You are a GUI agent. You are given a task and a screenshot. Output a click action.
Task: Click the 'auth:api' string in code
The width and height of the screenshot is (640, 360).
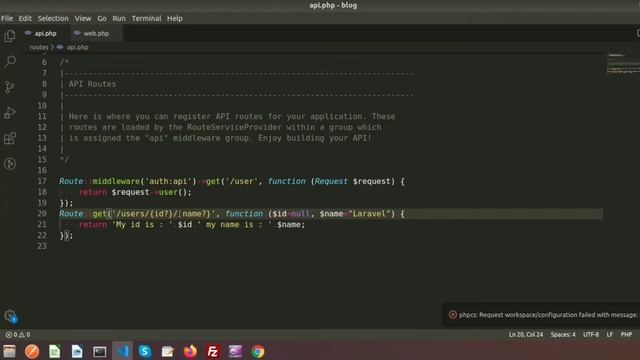[x=169, y=181]
